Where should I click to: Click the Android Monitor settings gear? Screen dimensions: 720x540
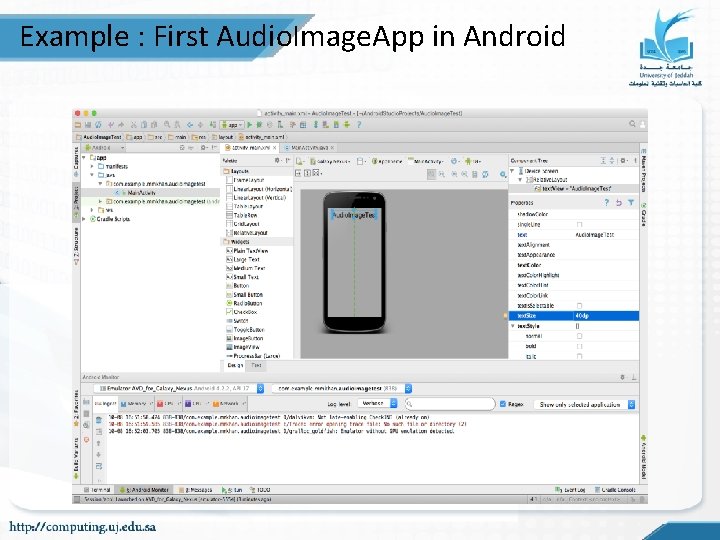(x=623, y=377)
